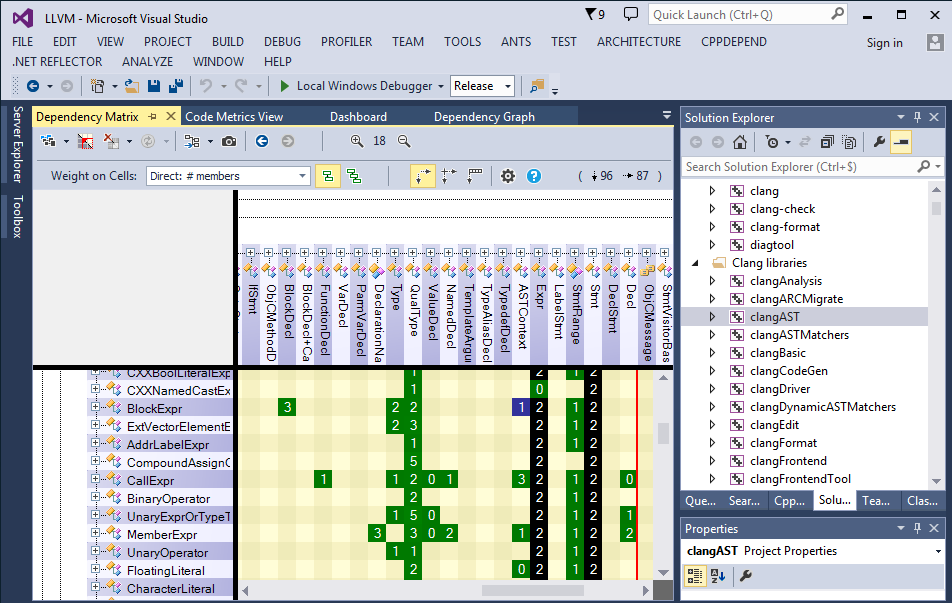Click the first matrix toolbar icon with blue squares
The image size is (952, 603).
(x=48, y=141)
